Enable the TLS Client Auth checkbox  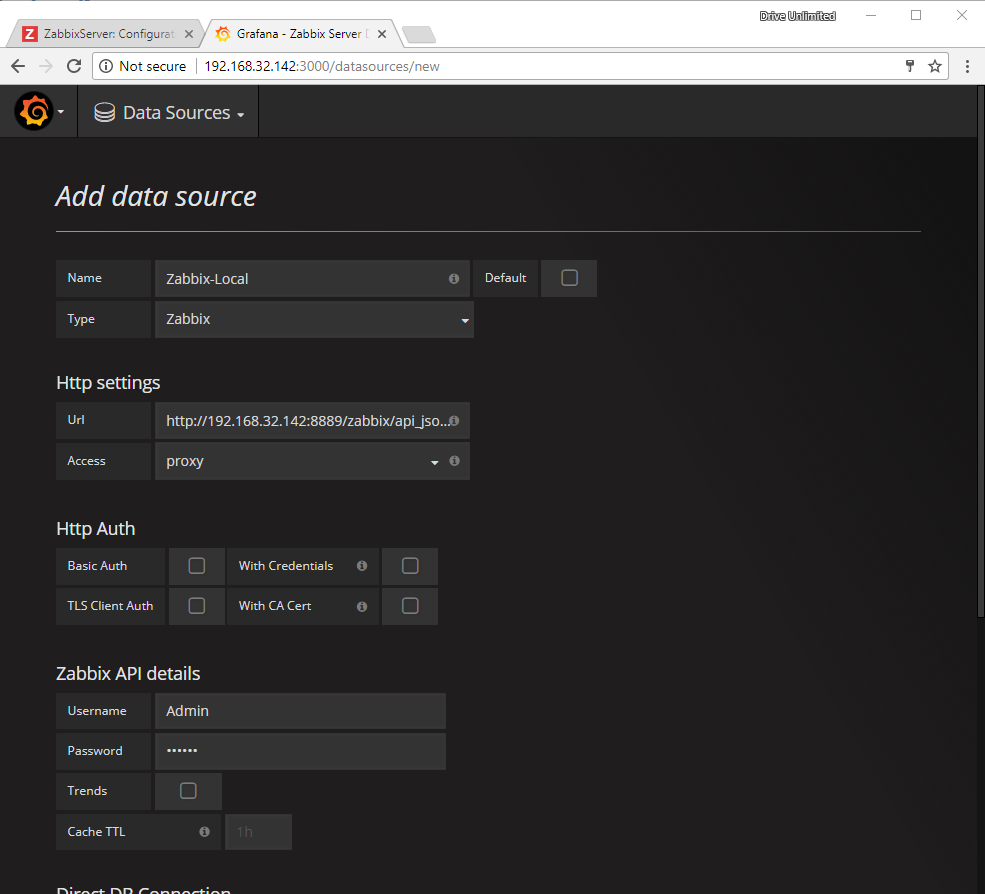[x=197, y=606]
